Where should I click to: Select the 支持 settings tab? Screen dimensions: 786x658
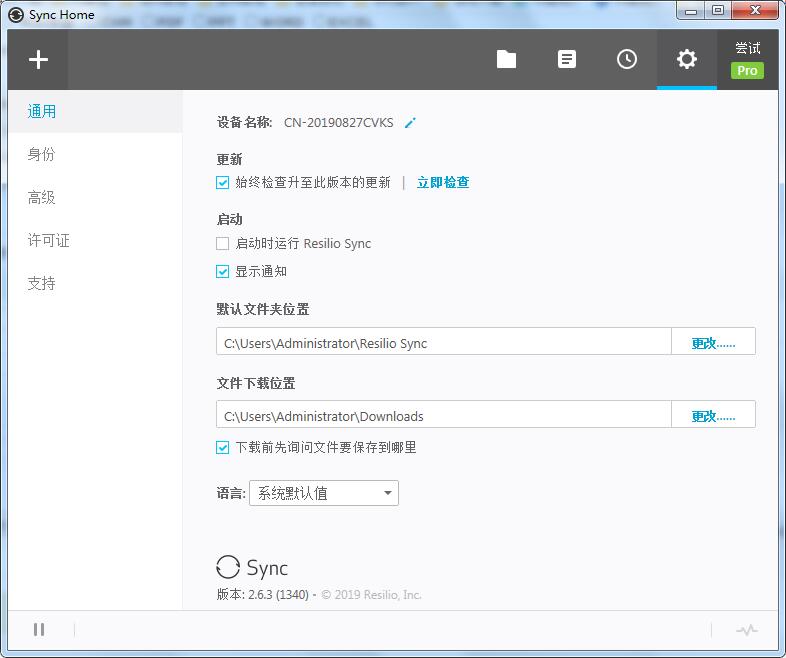(95, 284)
